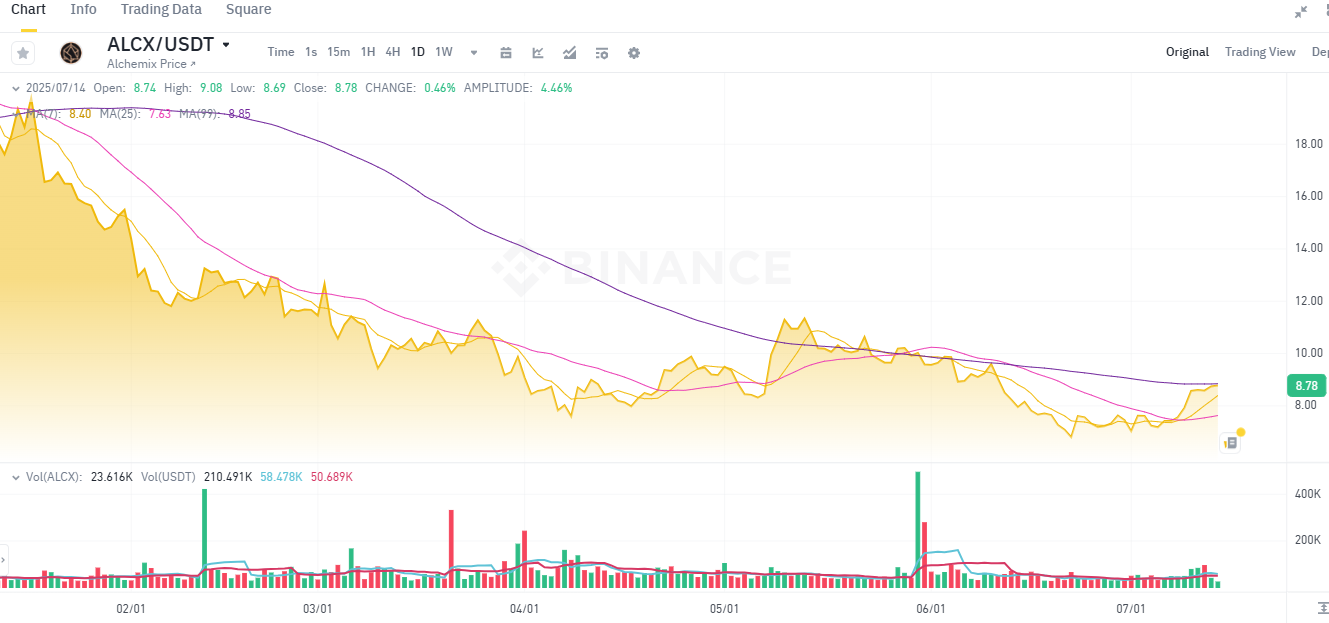The width and height of the screenshot is (1329, 623).
Task: Select the 1W interval
Action: pos(444,52)
